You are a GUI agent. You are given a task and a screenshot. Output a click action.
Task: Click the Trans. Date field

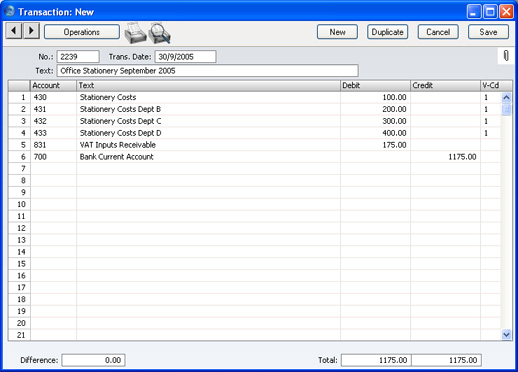pos(185,57)
